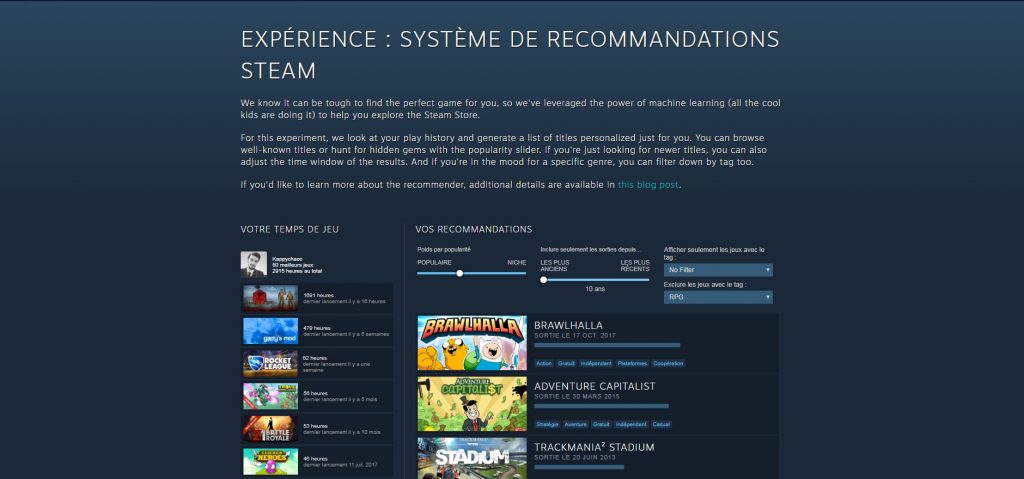
Task: Click the '46 heures' playtime text
Action: (x=315, y=459)
